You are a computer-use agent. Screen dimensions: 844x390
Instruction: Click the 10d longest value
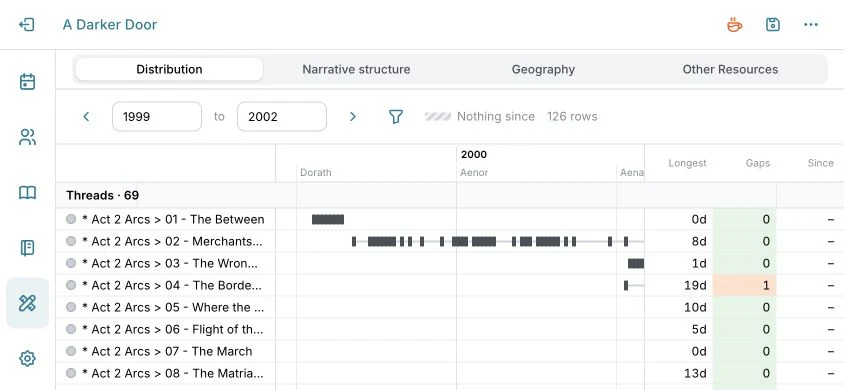695,307
